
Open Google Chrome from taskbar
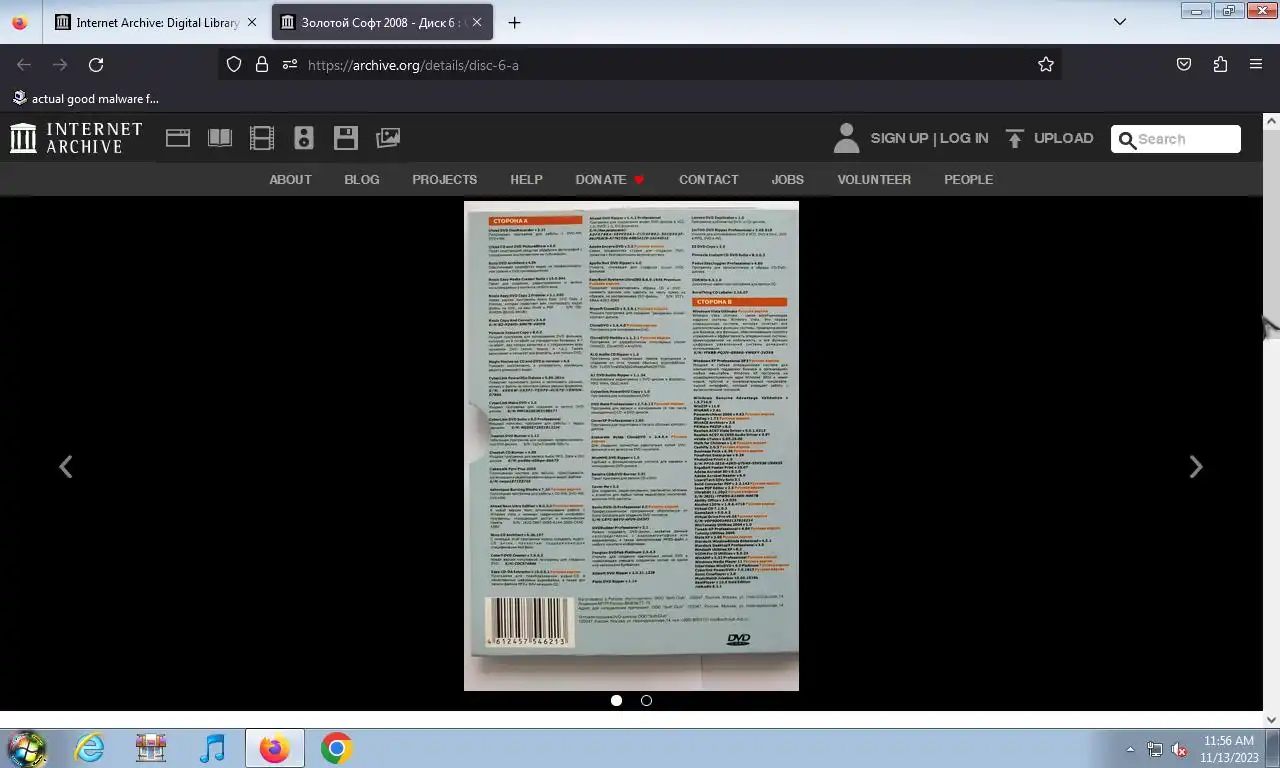tap(336, 748)
